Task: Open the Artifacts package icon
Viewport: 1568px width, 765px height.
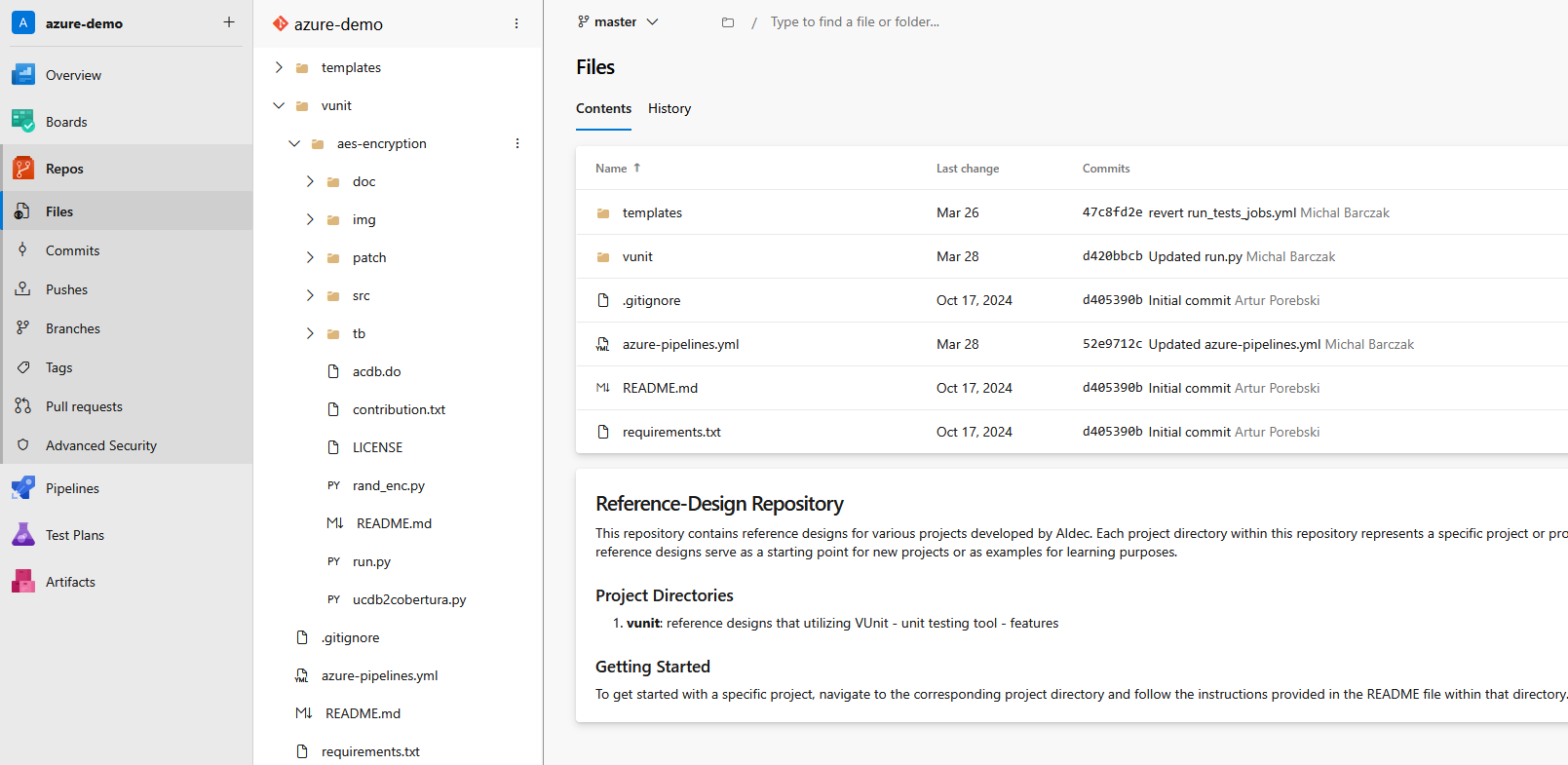Action: coord(23,582)
